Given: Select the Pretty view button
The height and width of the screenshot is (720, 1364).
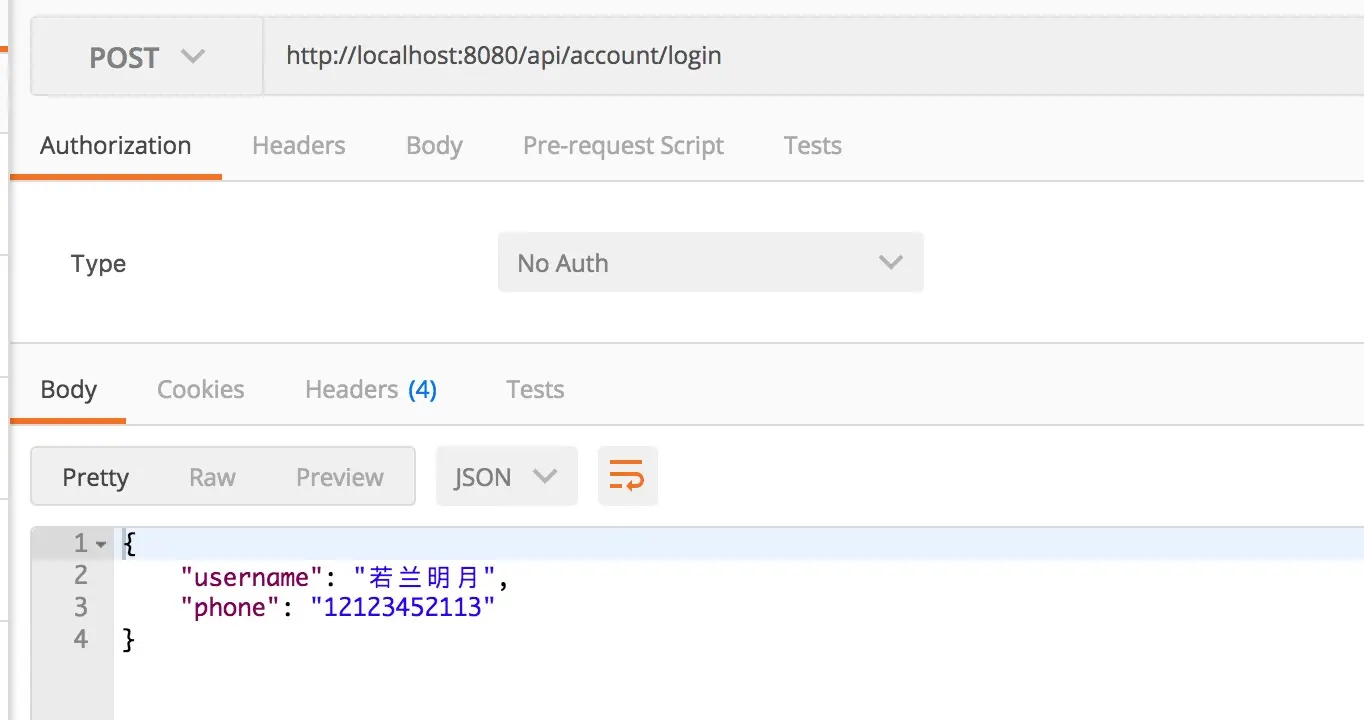Looking at the screenshot, I should point(95,477).
